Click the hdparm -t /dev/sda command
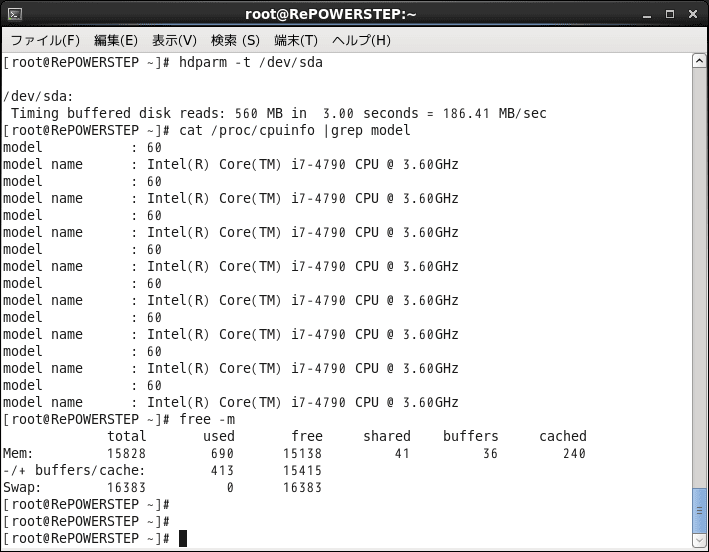 pyautogui.click(x=251, y=62)
